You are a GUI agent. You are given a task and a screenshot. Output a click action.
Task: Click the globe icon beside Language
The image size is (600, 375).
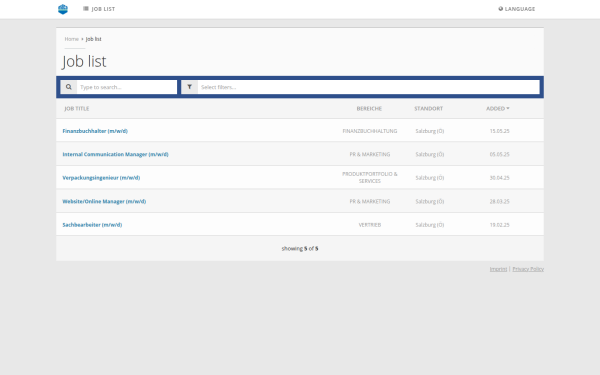coord(501,9)
